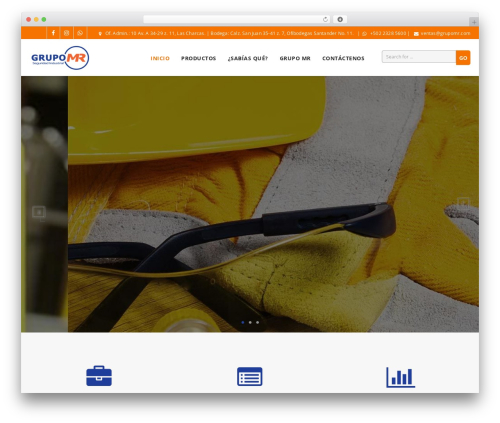
Task: Minimize the browser window with yellow button
Action: tap(36, 19)
